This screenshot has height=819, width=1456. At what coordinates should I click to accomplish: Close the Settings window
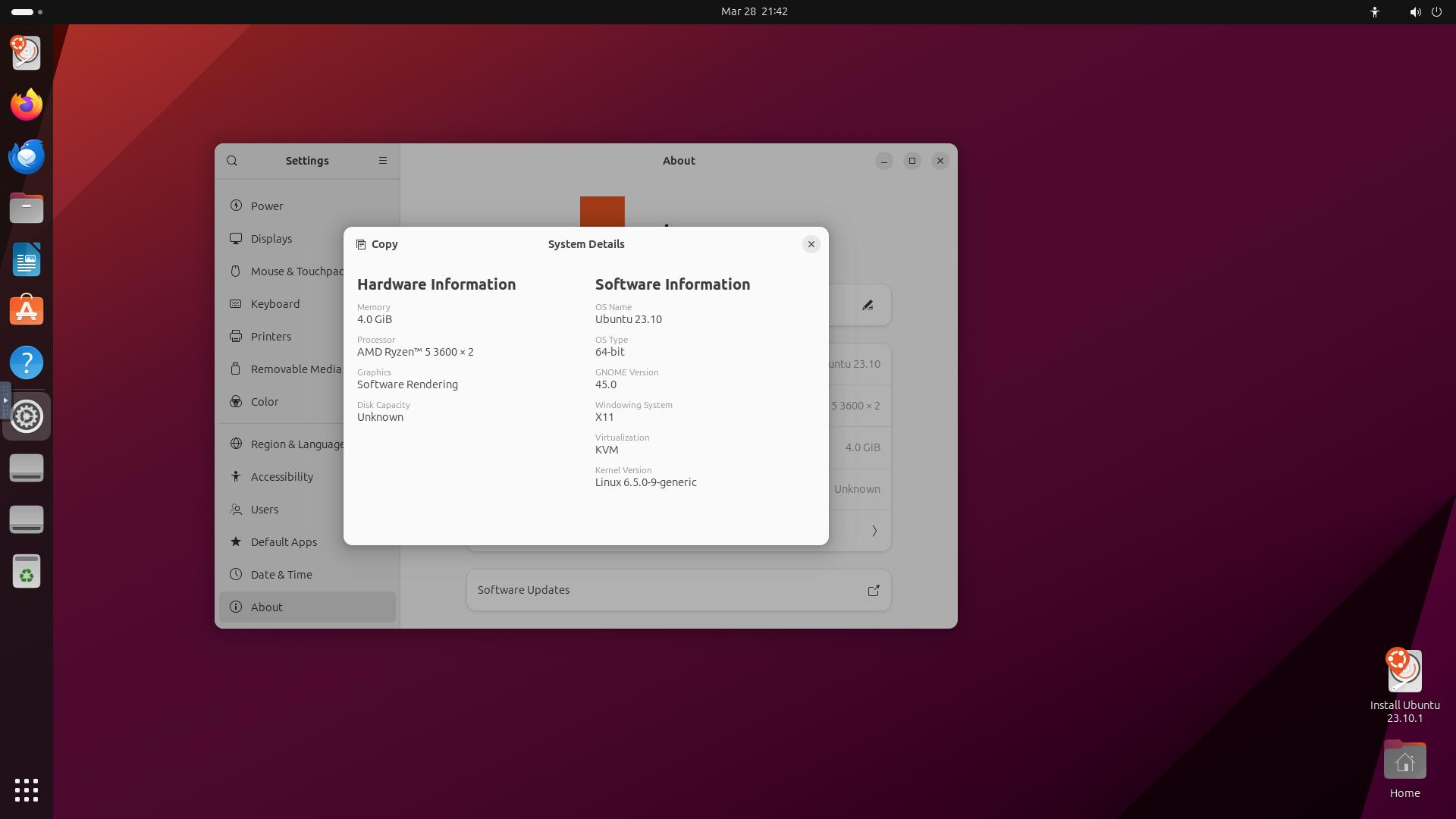[940, 161]
